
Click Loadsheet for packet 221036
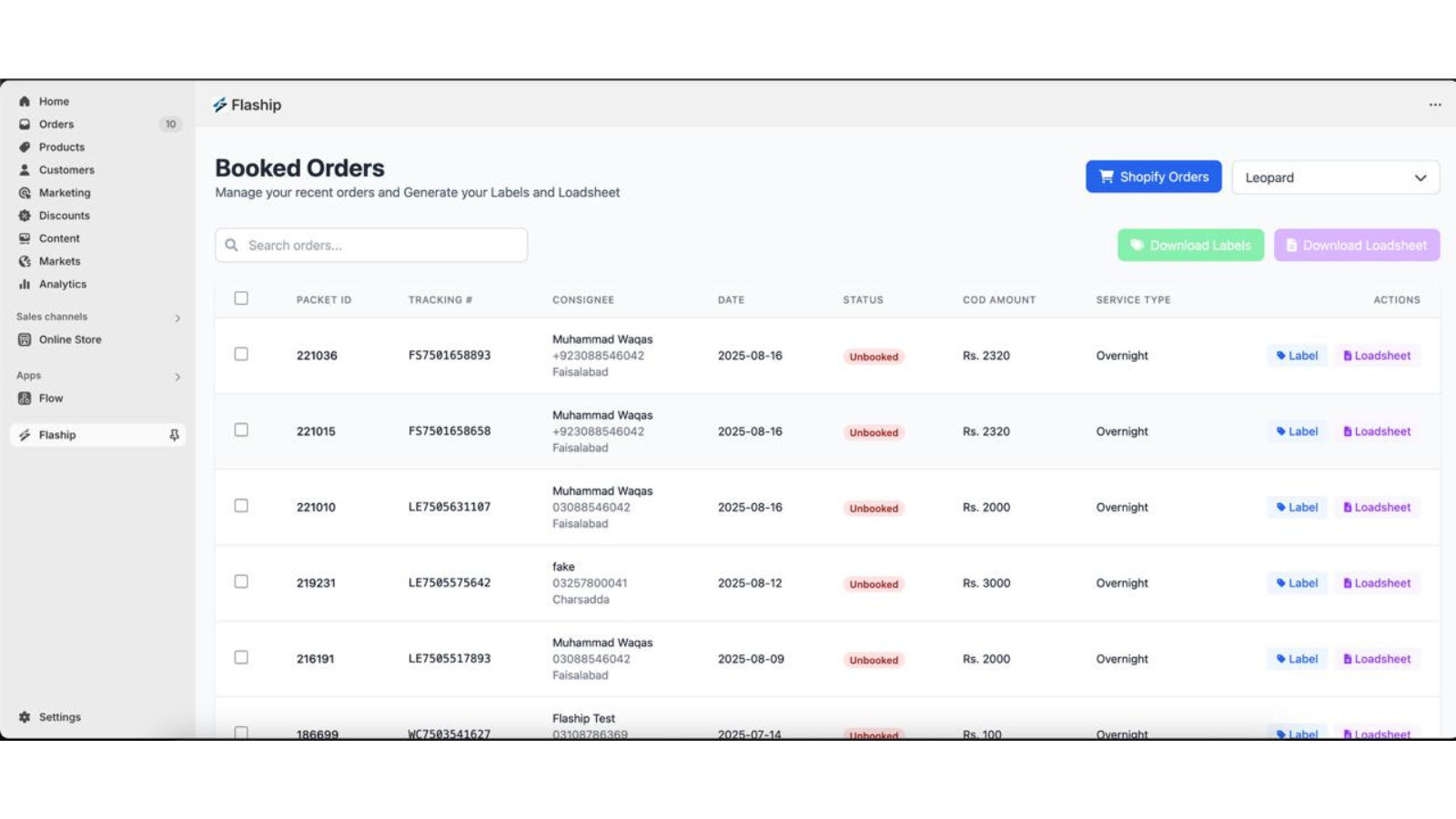tap(1378, 356)
